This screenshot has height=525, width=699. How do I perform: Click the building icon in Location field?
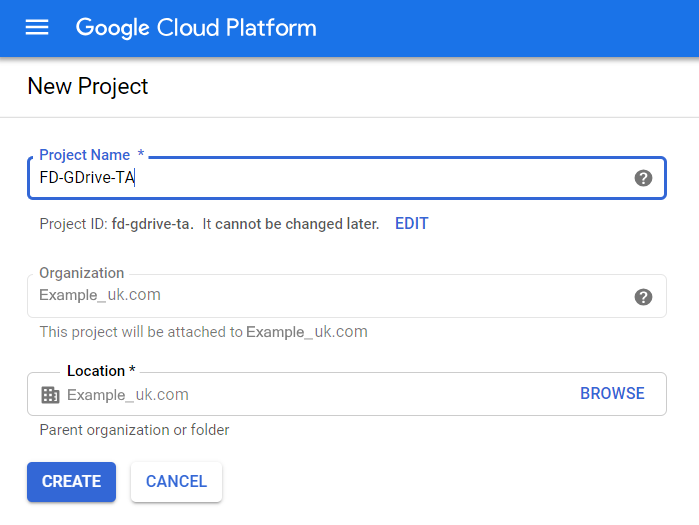50,395
